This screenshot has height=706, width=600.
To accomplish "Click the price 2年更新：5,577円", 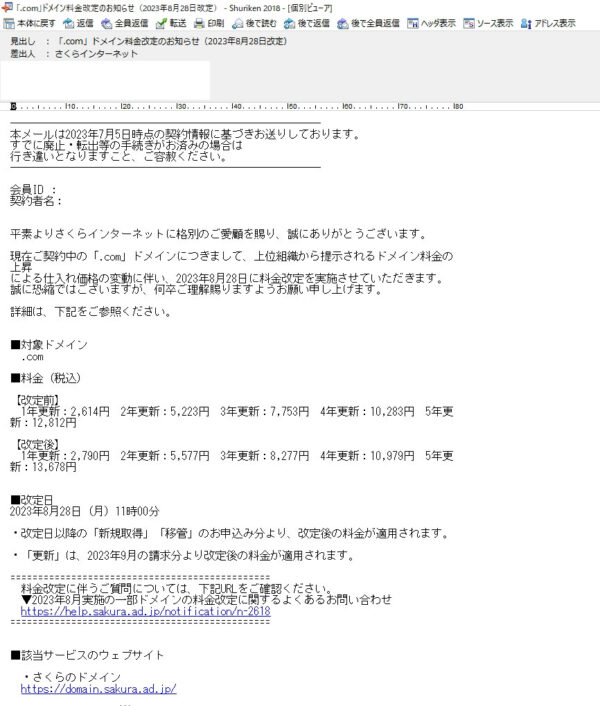I will pyautogui.click(x=165, y=456).
